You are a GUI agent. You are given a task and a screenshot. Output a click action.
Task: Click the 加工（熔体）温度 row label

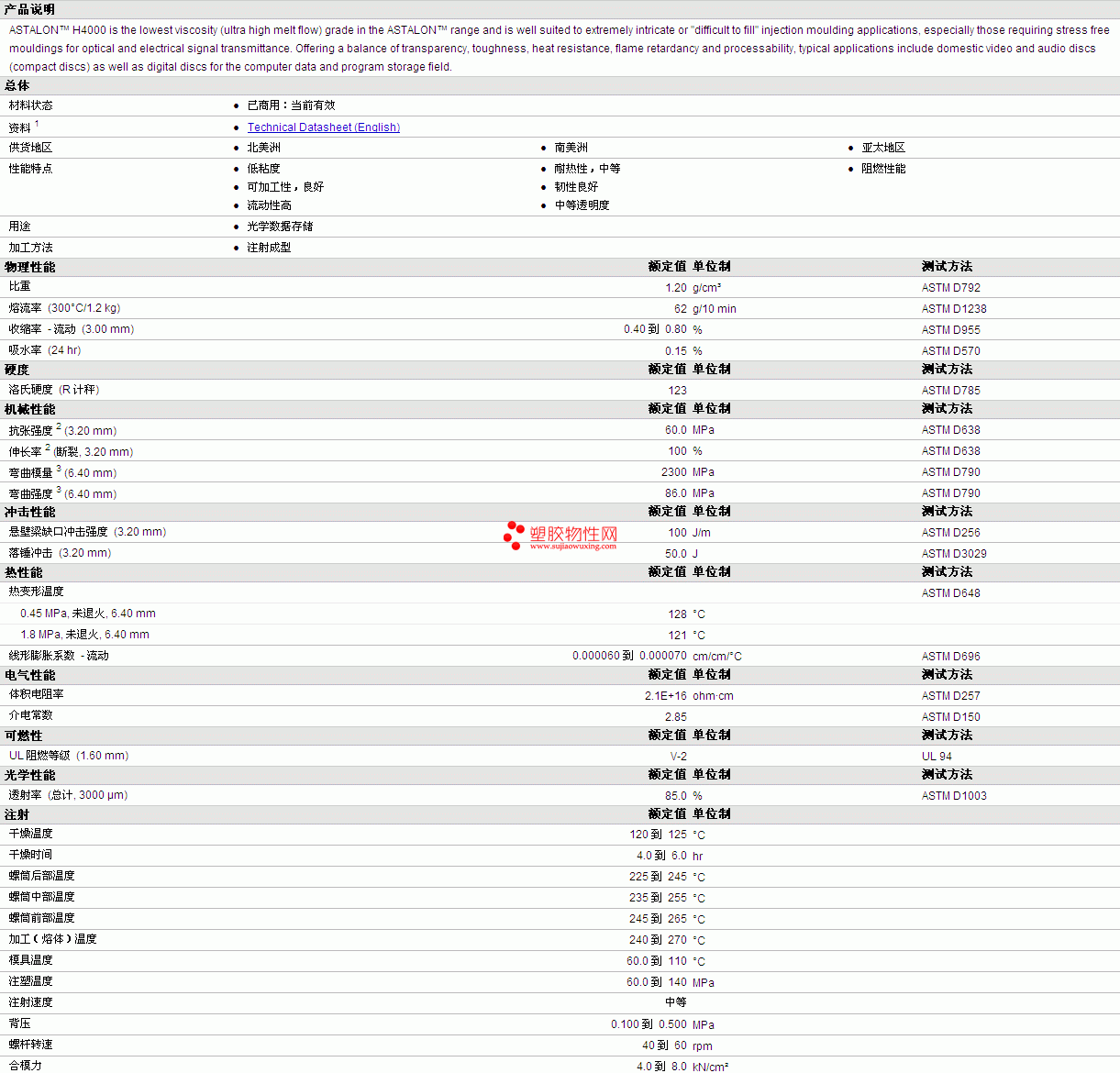click(x=52, y=939)
